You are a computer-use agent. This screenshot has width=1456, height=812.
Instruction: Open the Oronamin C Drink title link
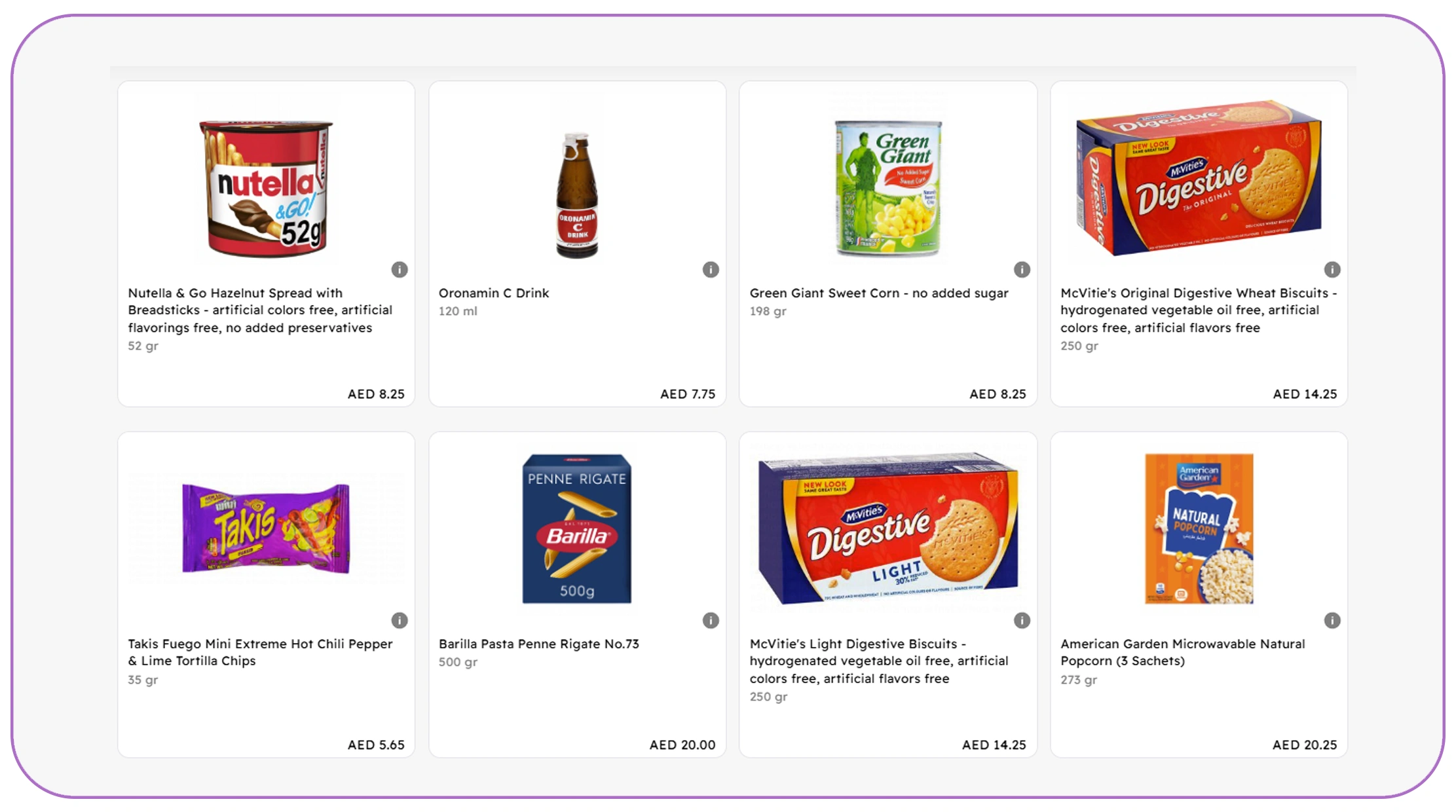(493, 293)
